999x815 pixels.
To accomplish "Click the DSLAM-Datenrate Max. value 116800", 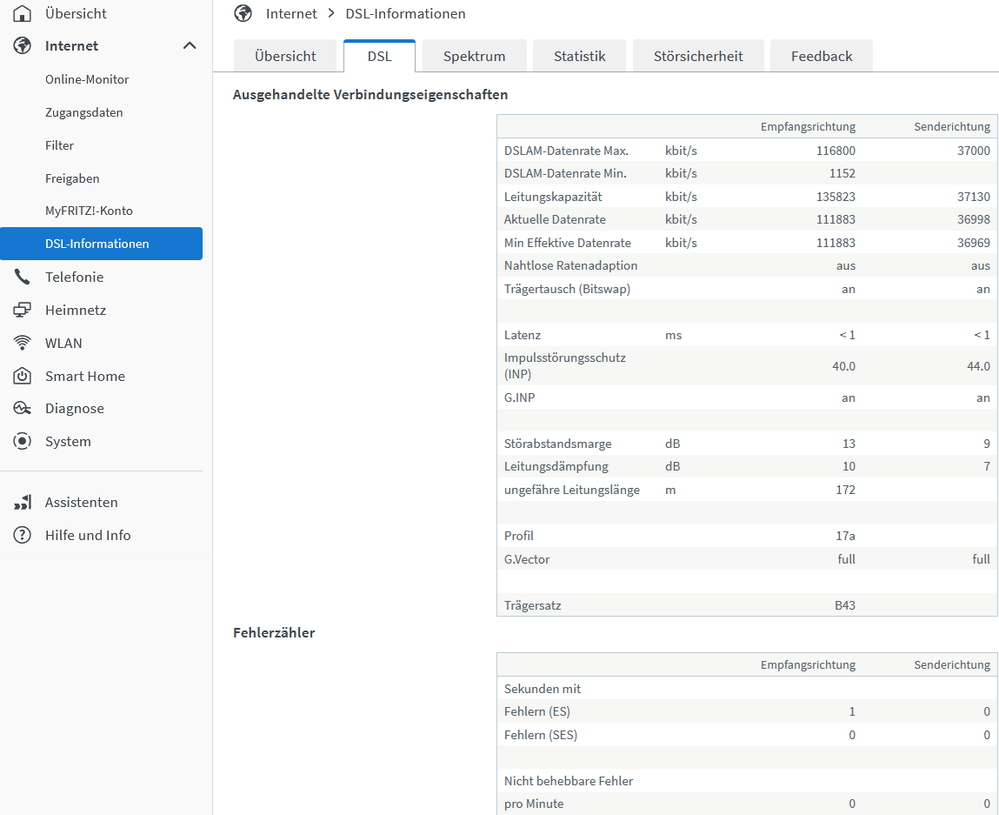I will [x=835, y=150].
